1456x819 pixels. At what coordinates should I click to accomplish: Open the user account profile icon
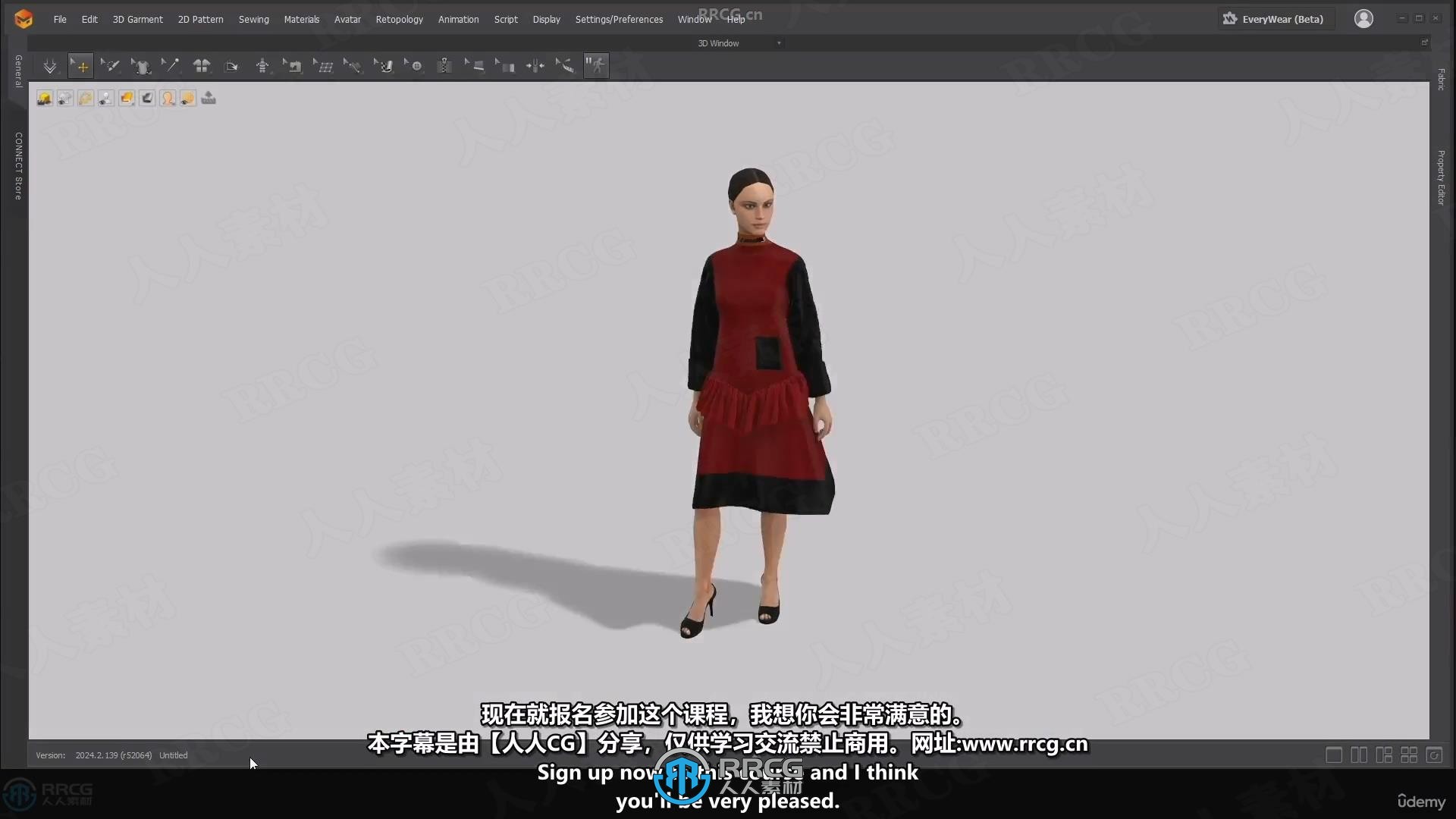tap(1363, 18)
